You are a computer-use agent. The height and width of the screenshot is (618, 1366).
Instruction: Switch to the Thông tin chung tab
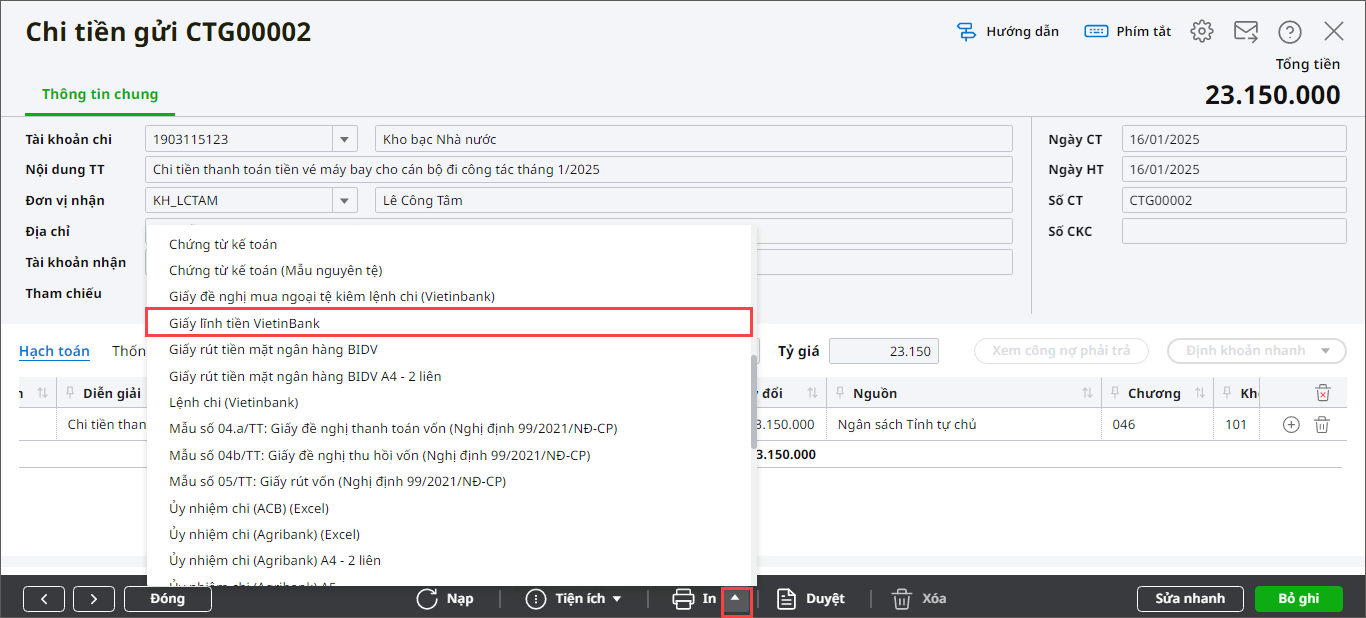(x=100, y=94)
